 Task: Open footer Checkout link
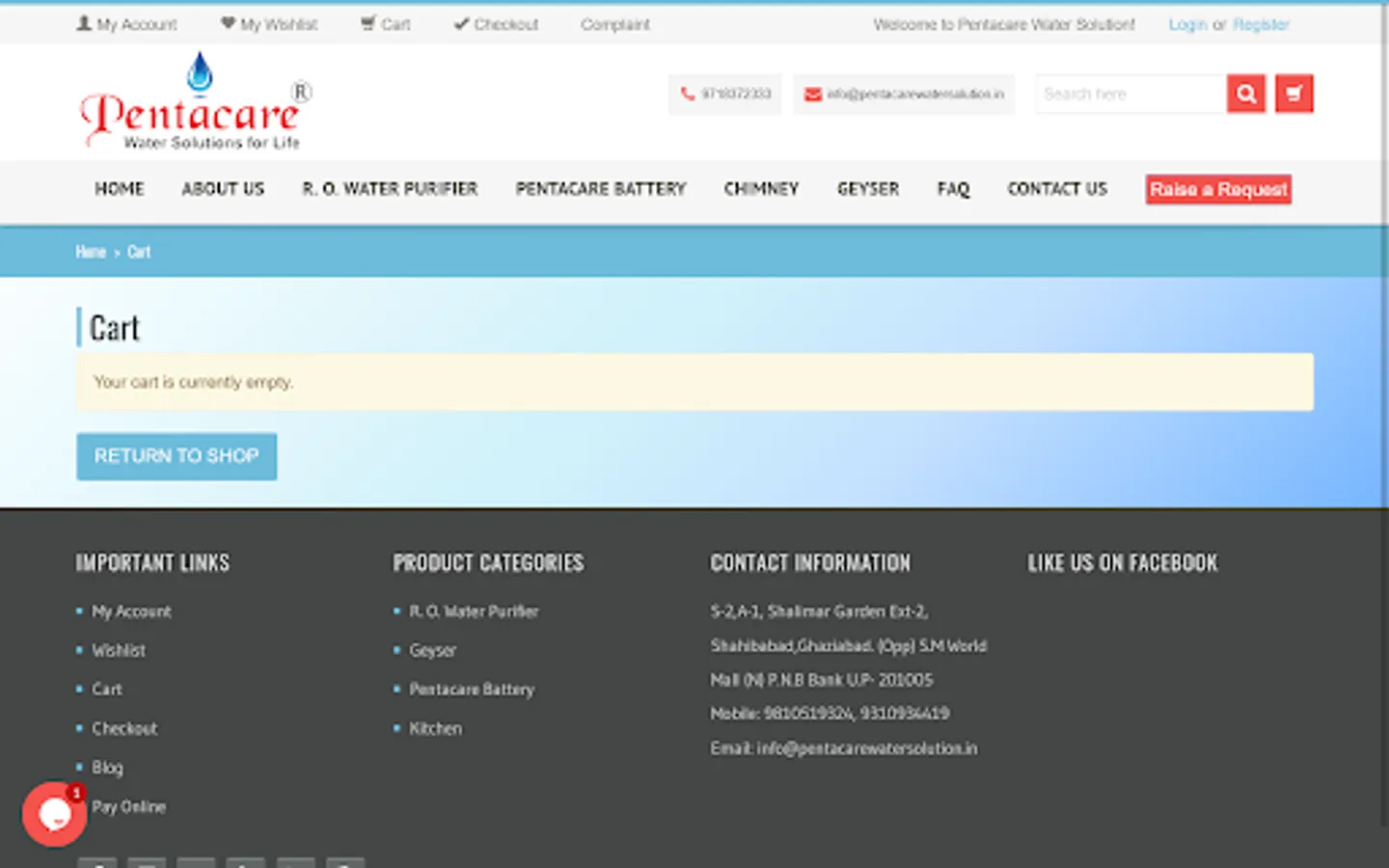[x=124, y=728]
